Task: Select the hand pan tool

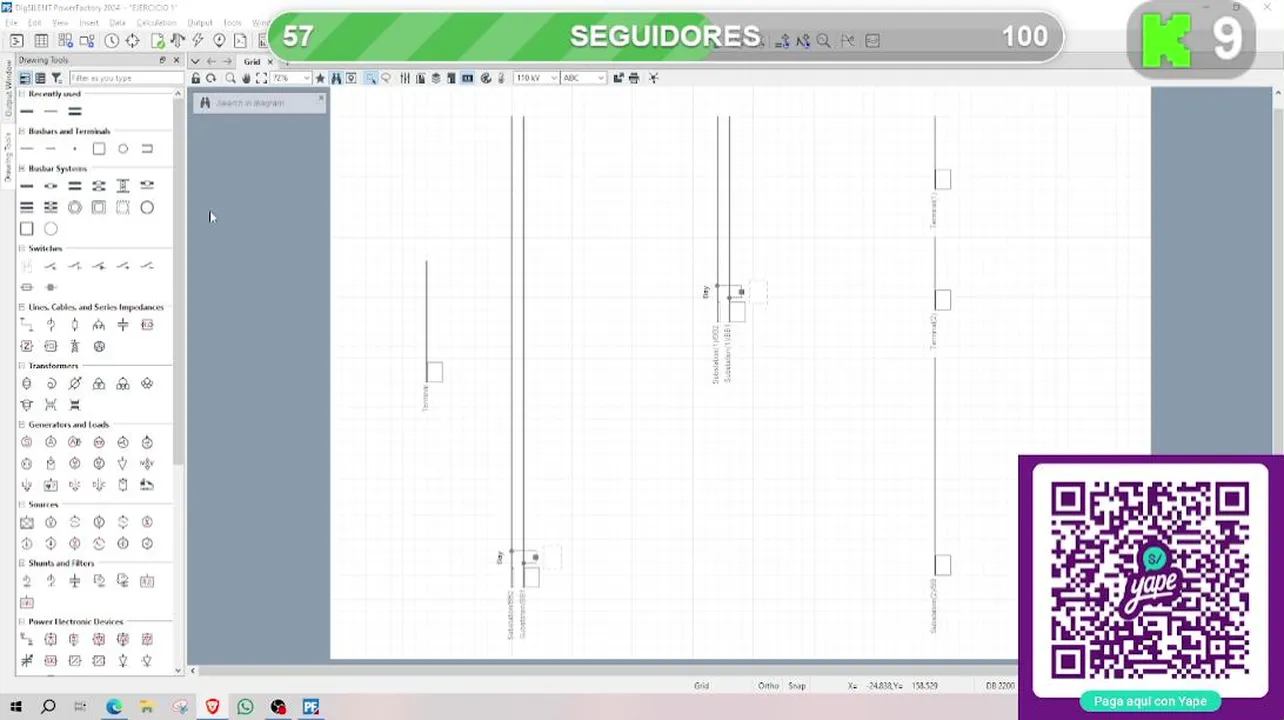Action: coord(246,78)
